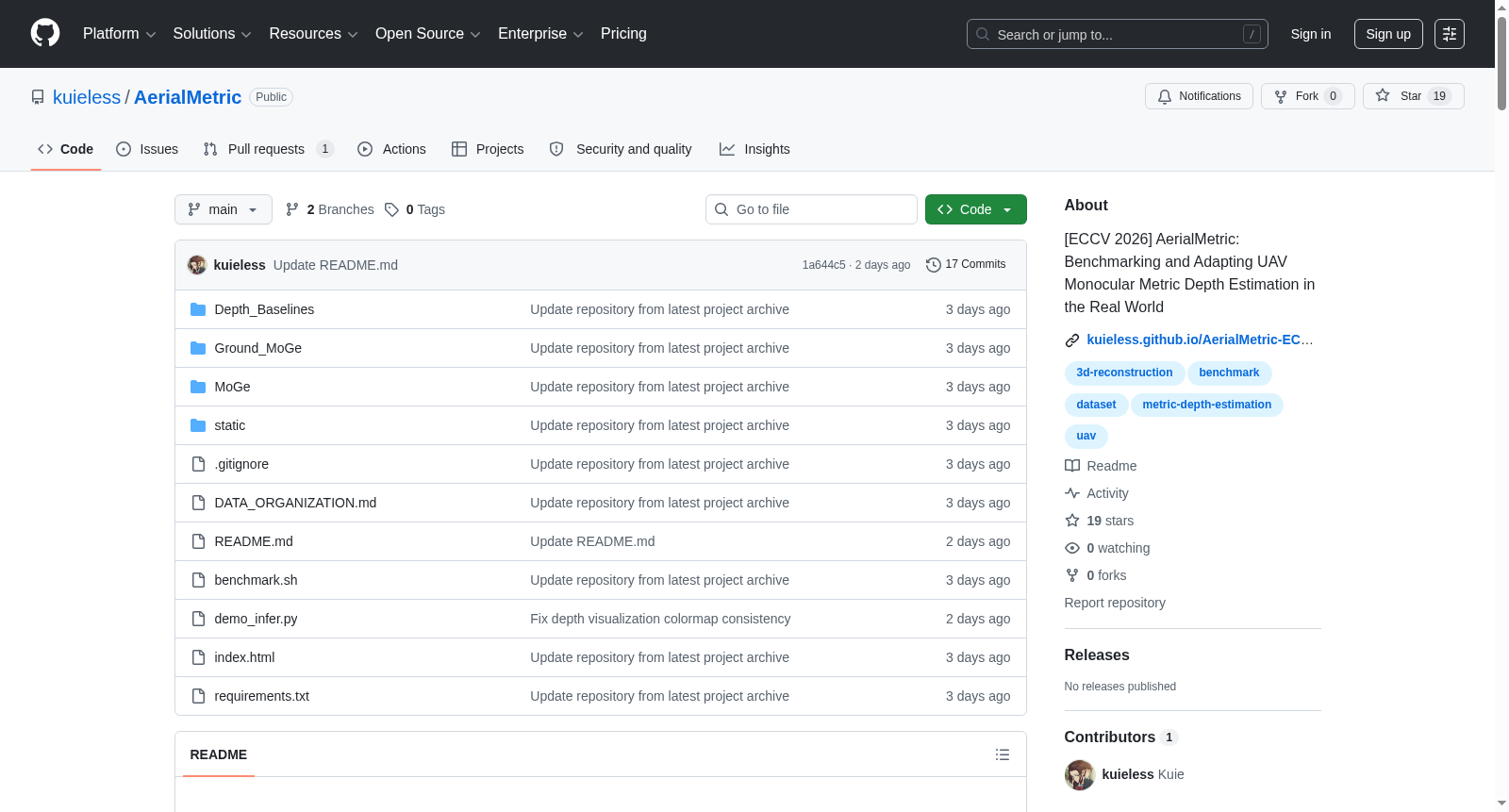The image size is (1509, 812).
Task: Open the main branch selector dropdown
Action: 224,209
